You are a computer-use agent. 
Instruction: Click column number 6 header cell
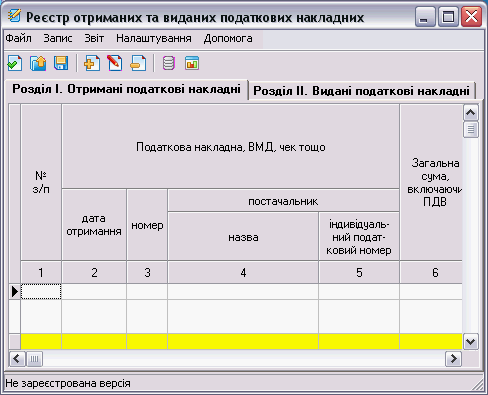tap(431, 272)
